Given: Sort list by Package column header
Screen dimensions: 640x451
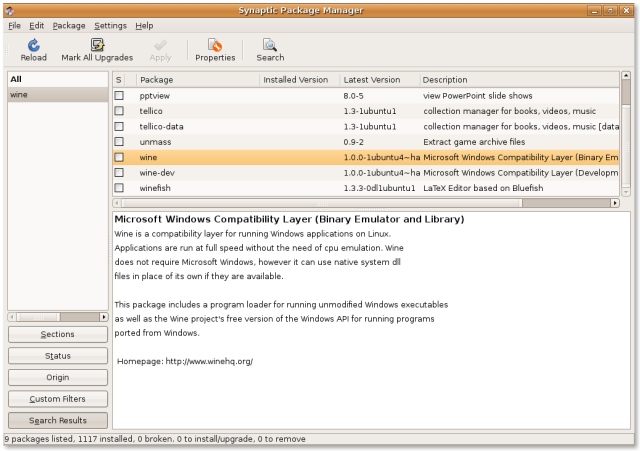Looking at the screenshot, I should pos(196,79).
